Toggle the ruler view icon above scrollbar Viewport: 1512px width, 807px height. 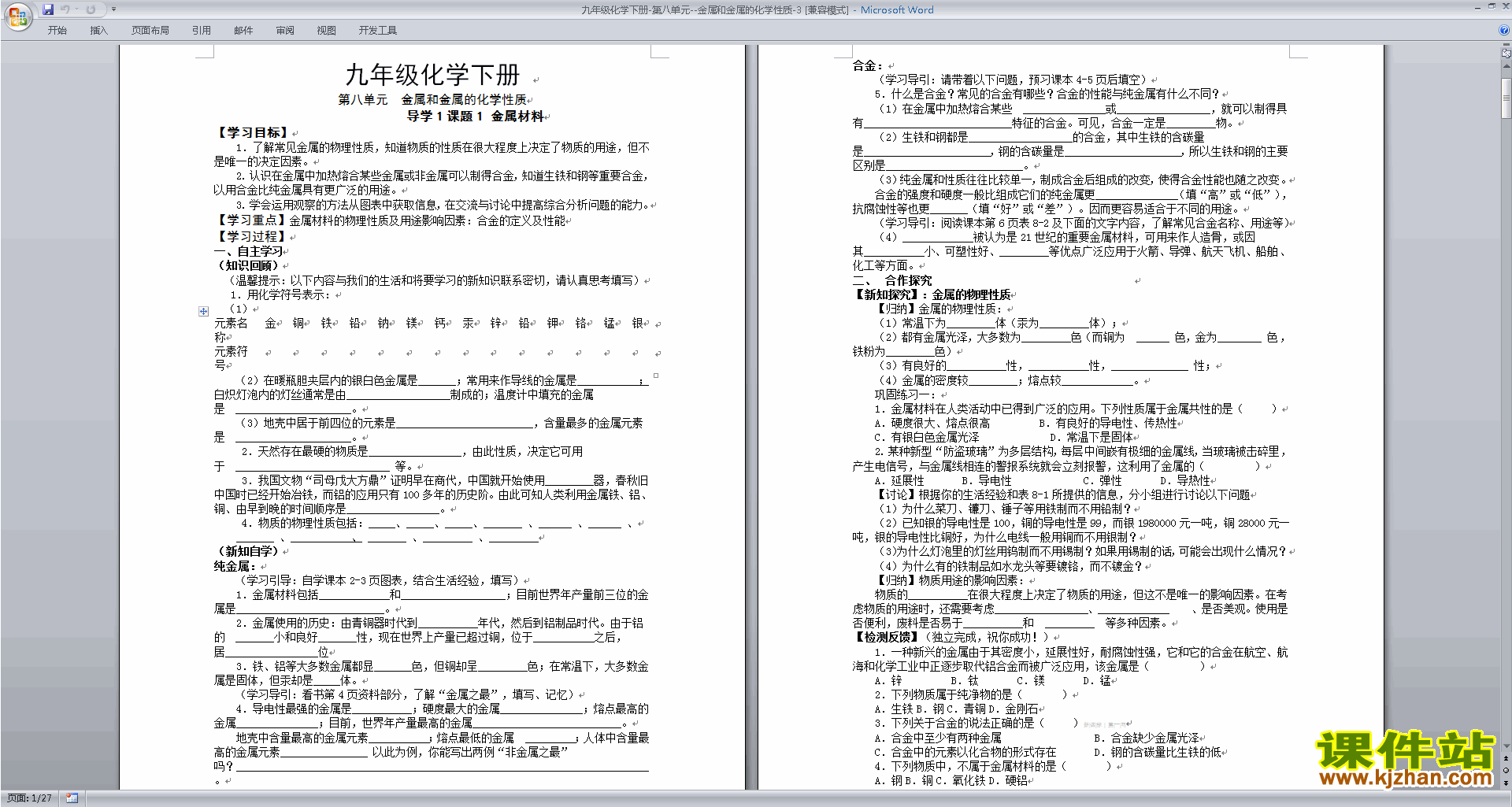pos(1506,54)
